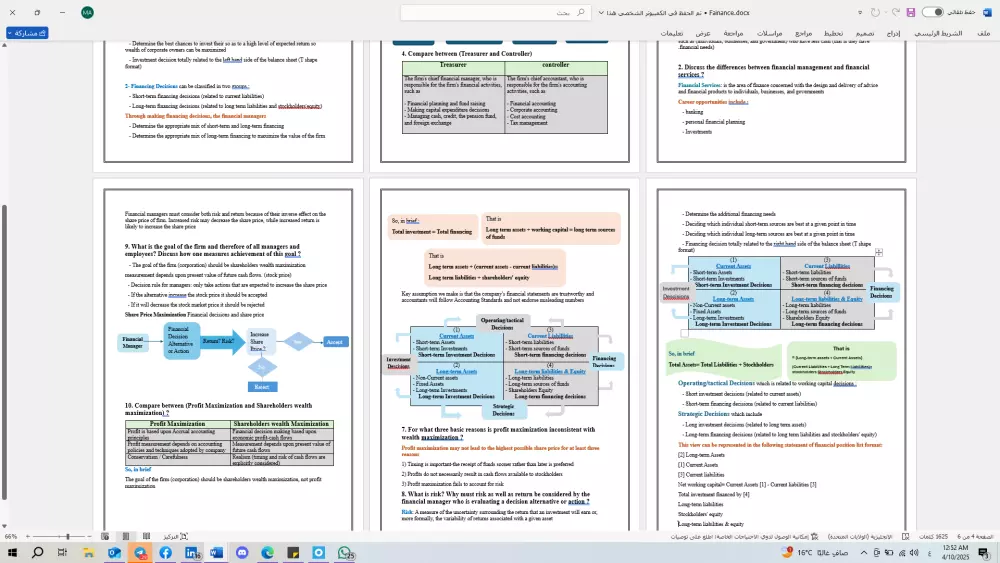
Task: Open the تعليمات (Help) tab
Action: pyautogui.click(x=672, y=33)
